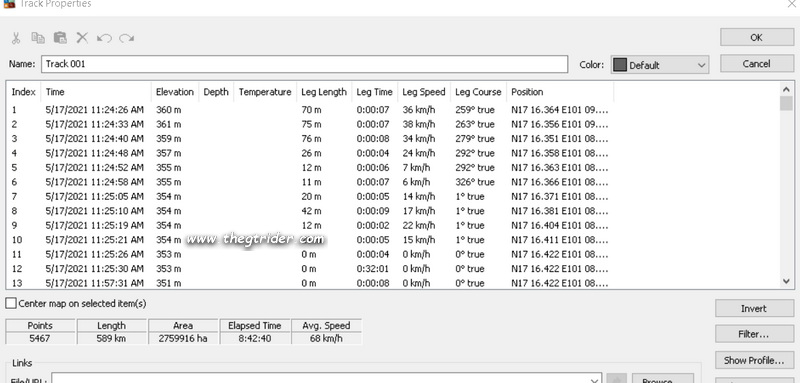Sort by the Elevation column header
Screen dimensions: 800x383
pos(175,92)
